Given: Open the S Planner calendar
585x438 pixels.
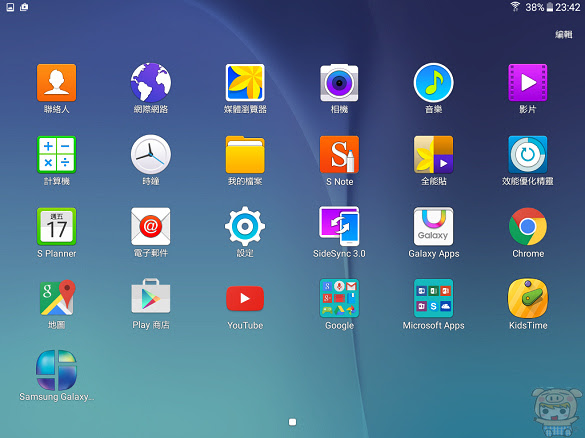Looking at the screenshot, I should click(56, 226).
